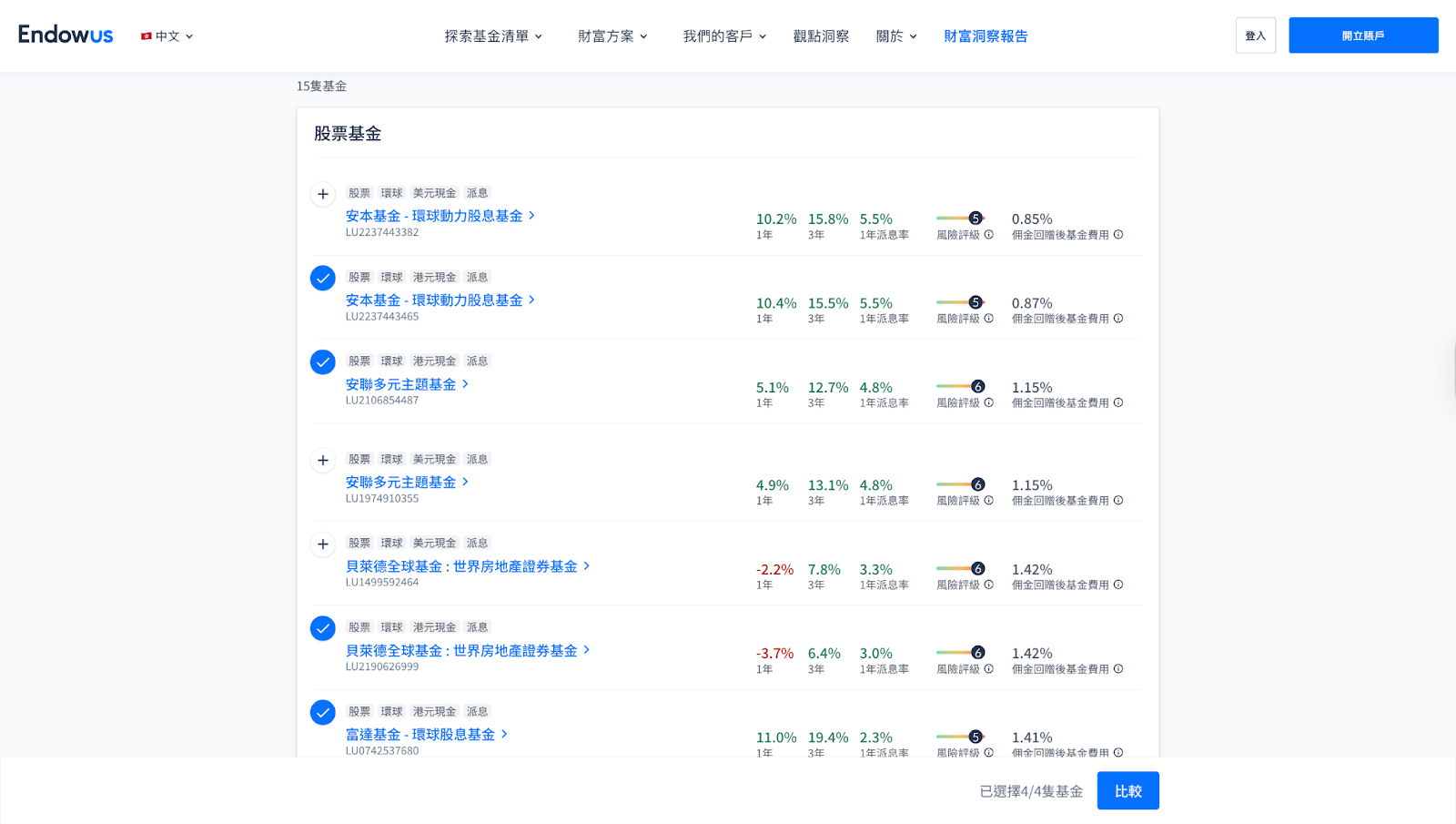Click the 股票基金 section heading
The image size is (1456, 824).
pyautogui.click(x=348, y=134)
